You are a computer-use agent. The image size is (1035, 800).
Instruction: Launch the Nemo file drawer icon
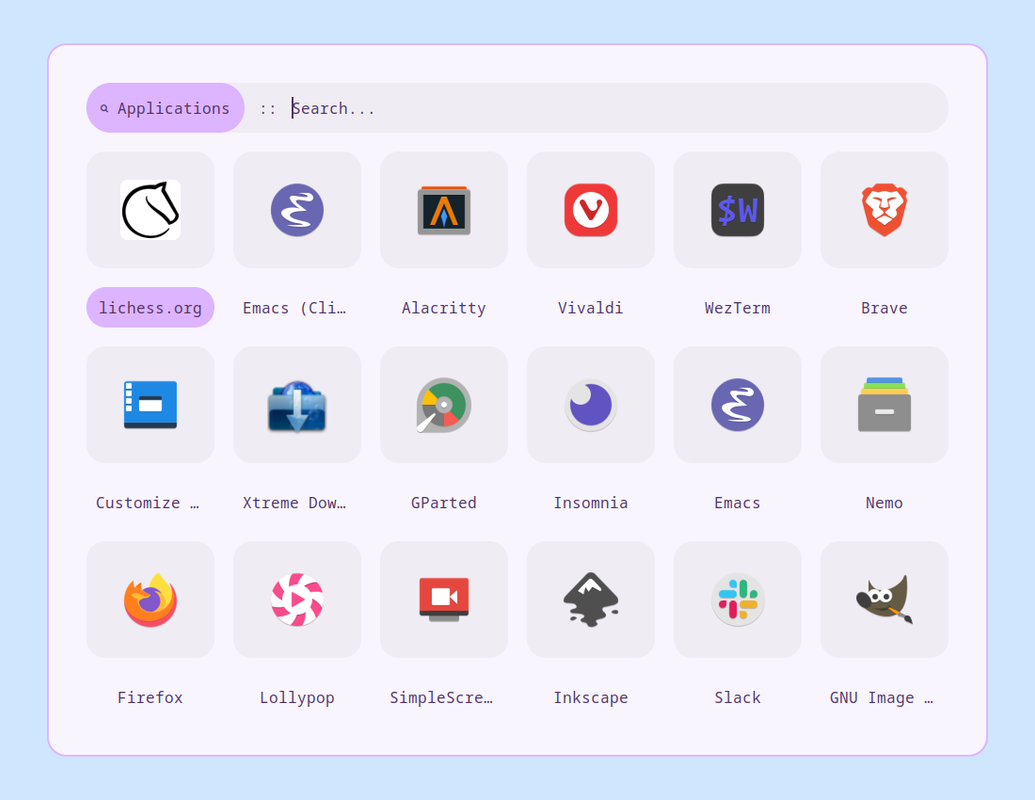885,405
